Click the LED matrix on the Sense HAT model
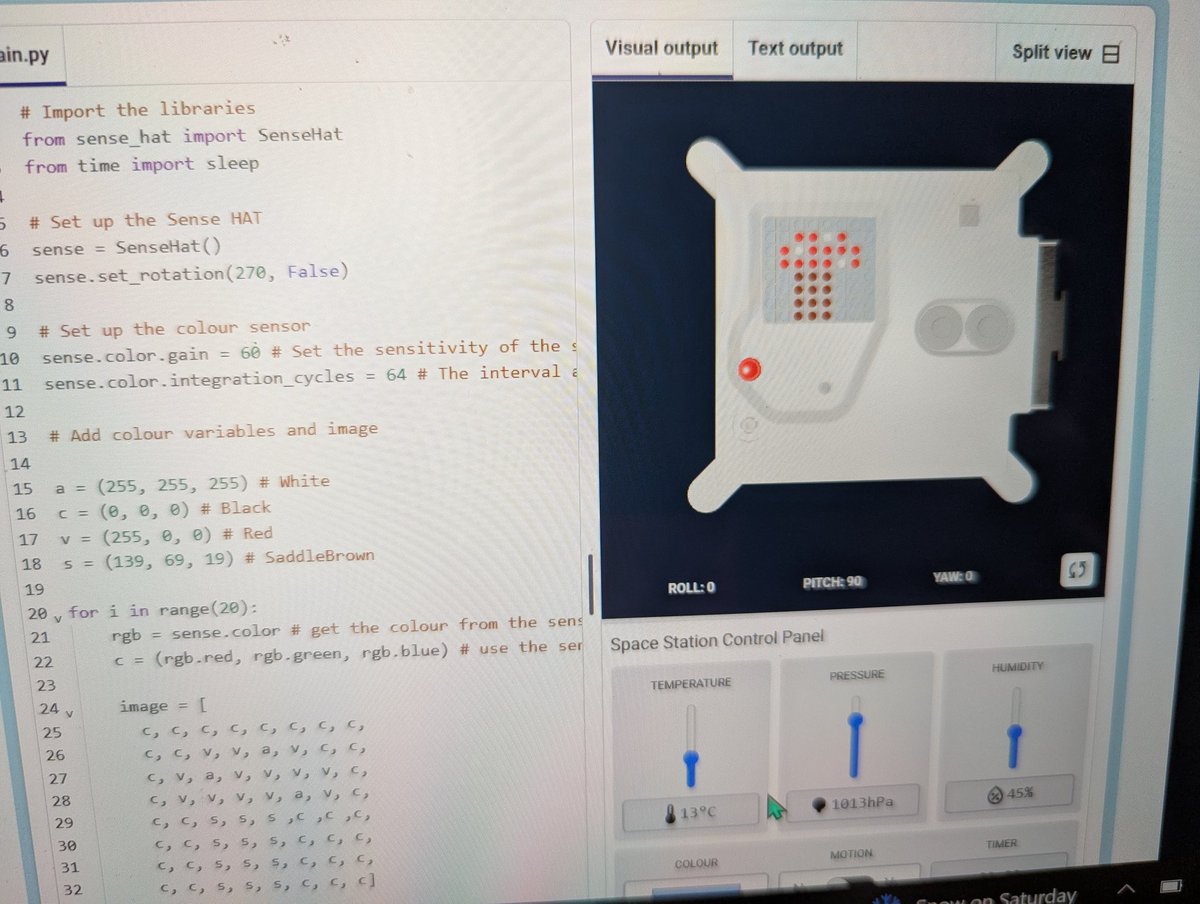The height and width of the screenshot is (904, 1200). (x=819, y=269)
